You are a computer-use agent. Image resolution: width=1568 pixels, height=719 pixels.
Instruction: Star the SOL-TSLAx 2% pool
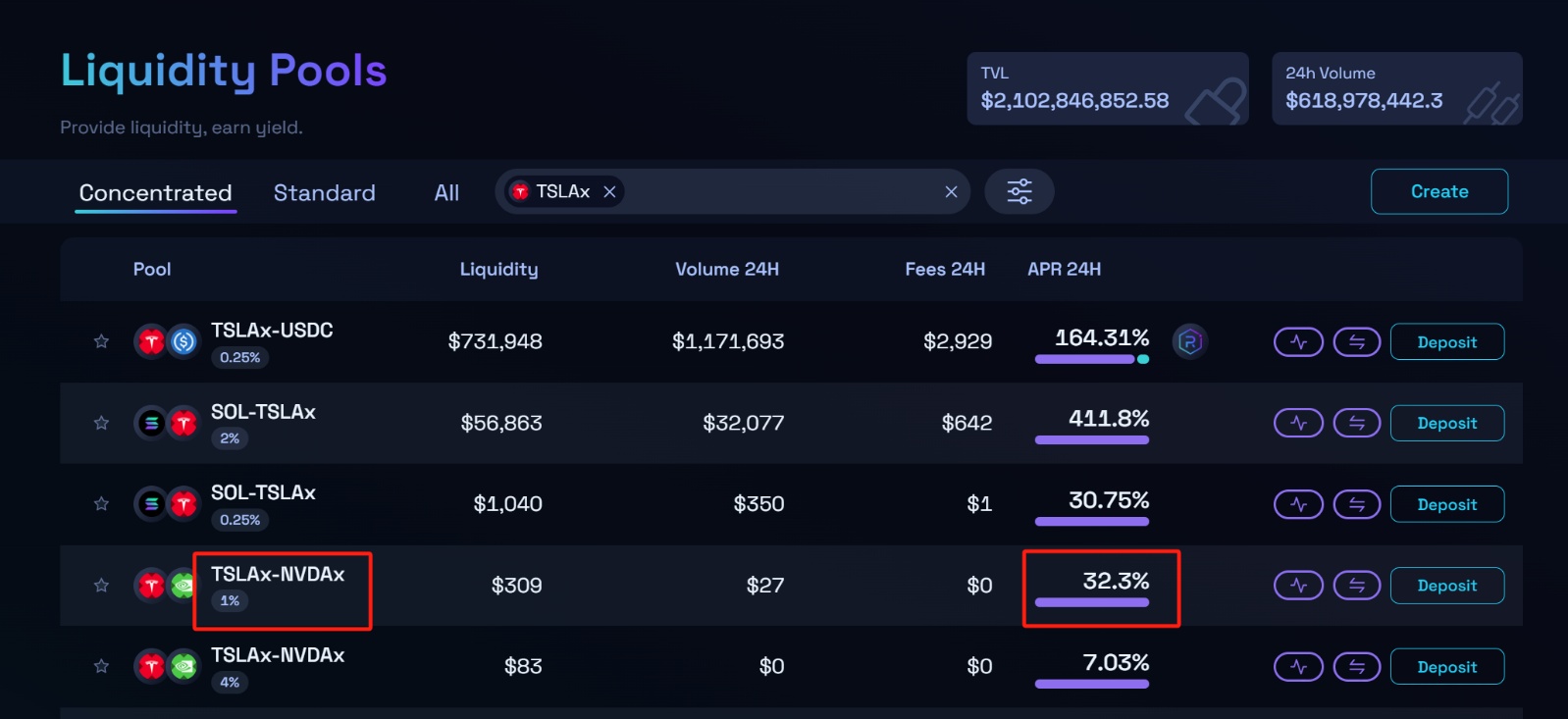[x=101, y=423]
